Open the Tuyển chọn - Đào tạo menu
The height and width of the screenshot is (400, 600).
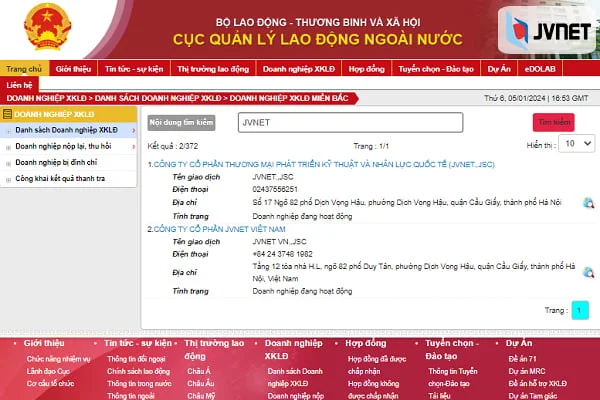click(x=436, y=70)
